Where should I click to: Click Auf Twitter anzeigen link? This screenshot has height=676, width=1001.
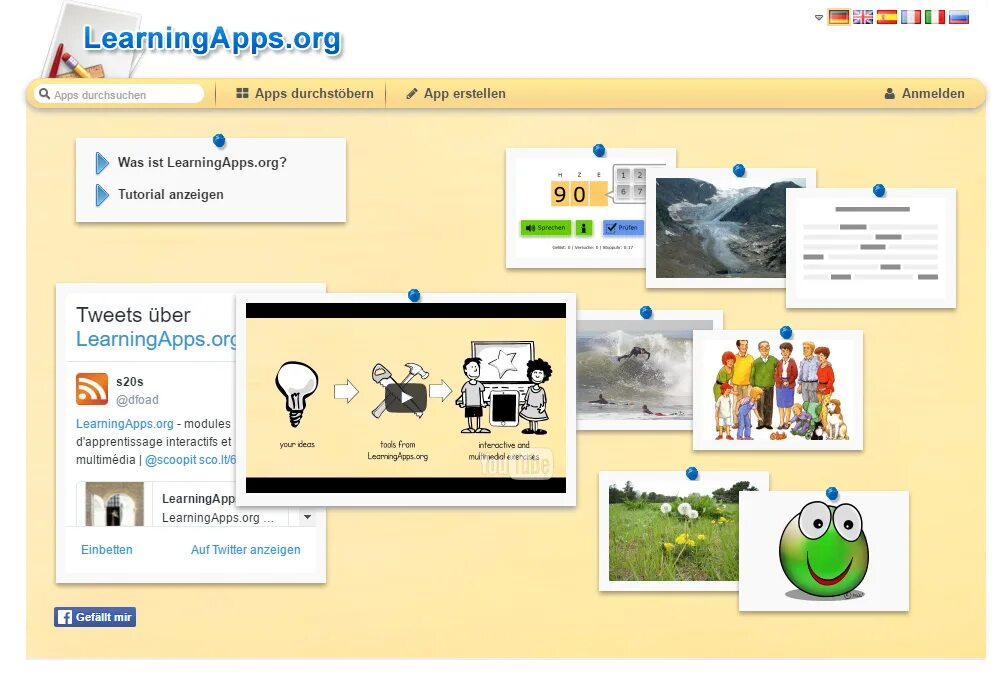tap(246, 550)
